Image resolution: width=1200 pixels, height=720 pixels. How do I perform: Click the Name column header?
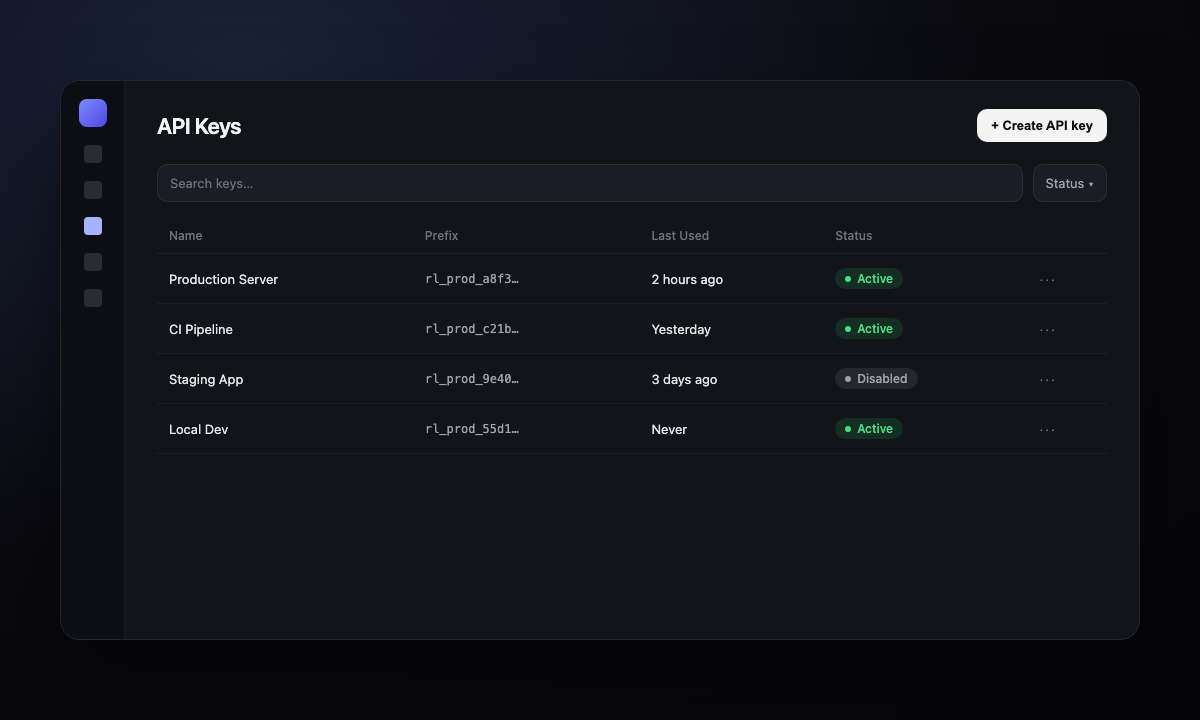click(186, 236)
